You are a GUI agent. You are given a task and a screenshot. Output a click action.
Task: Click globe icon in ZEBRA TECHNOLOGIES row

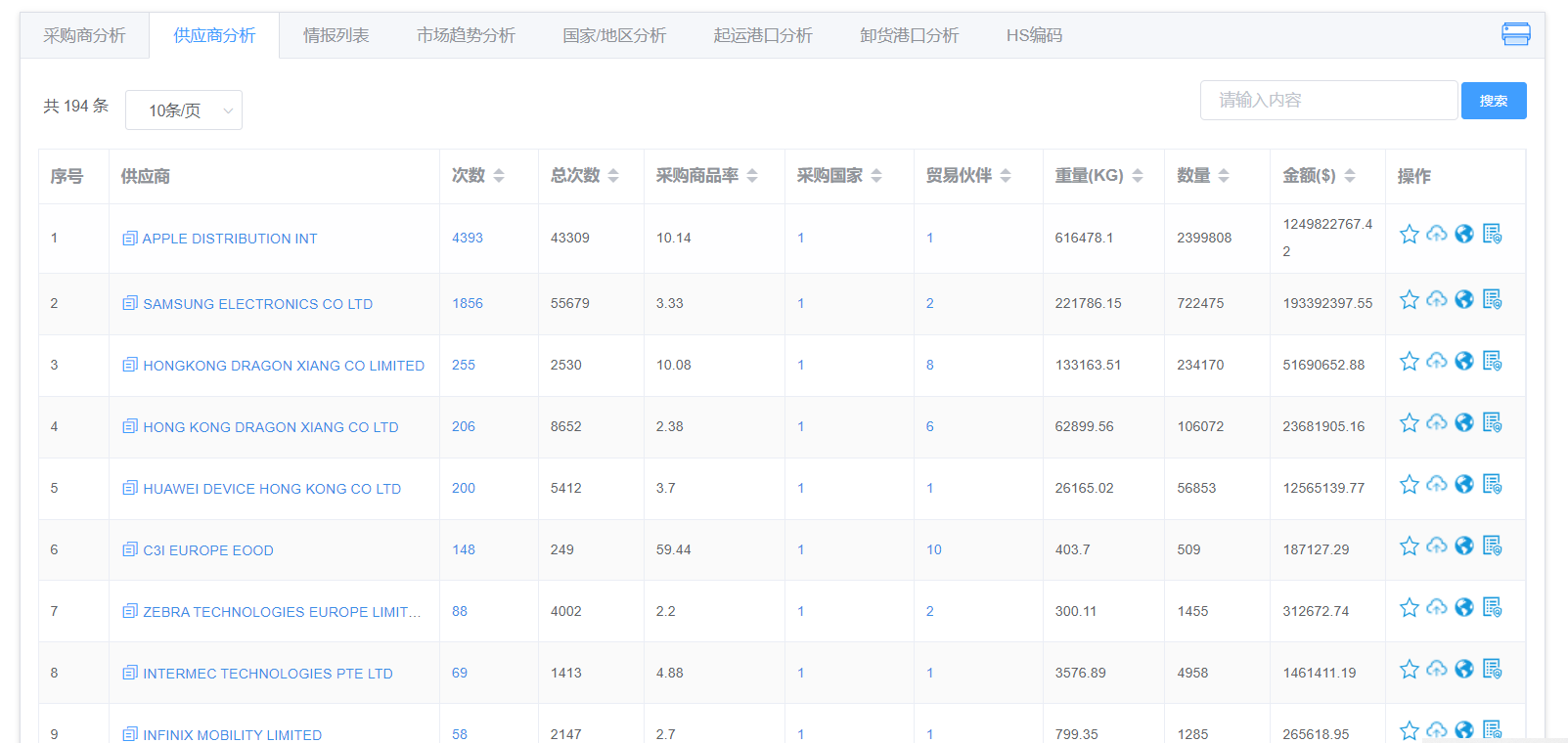[x=1464, y=607]
